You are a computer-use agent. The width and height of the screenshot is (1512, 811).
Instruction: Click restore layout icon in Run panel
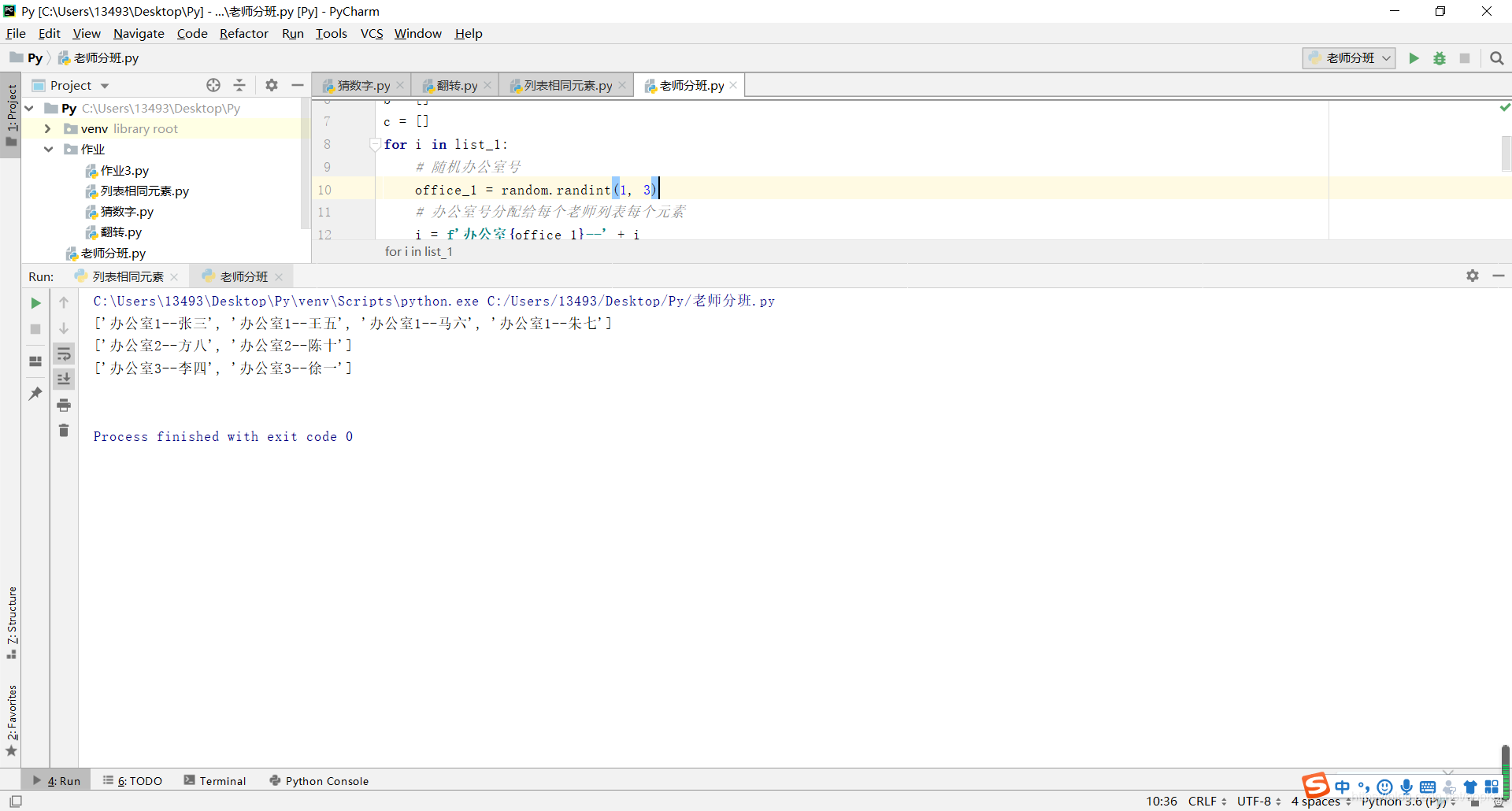[x=35, y=361]
